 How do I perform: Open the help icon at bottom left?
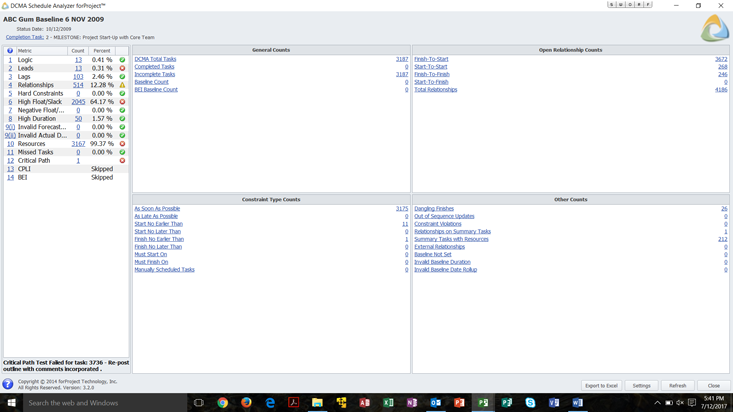click(x=8, y=384)
